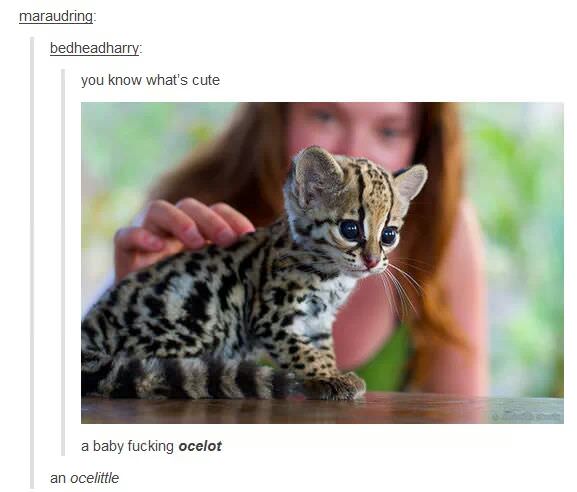Image resolution: width=577 pixels, height=492 pixels.
Task: Click the wooden table surface in photo
Action: coord(322,410)
